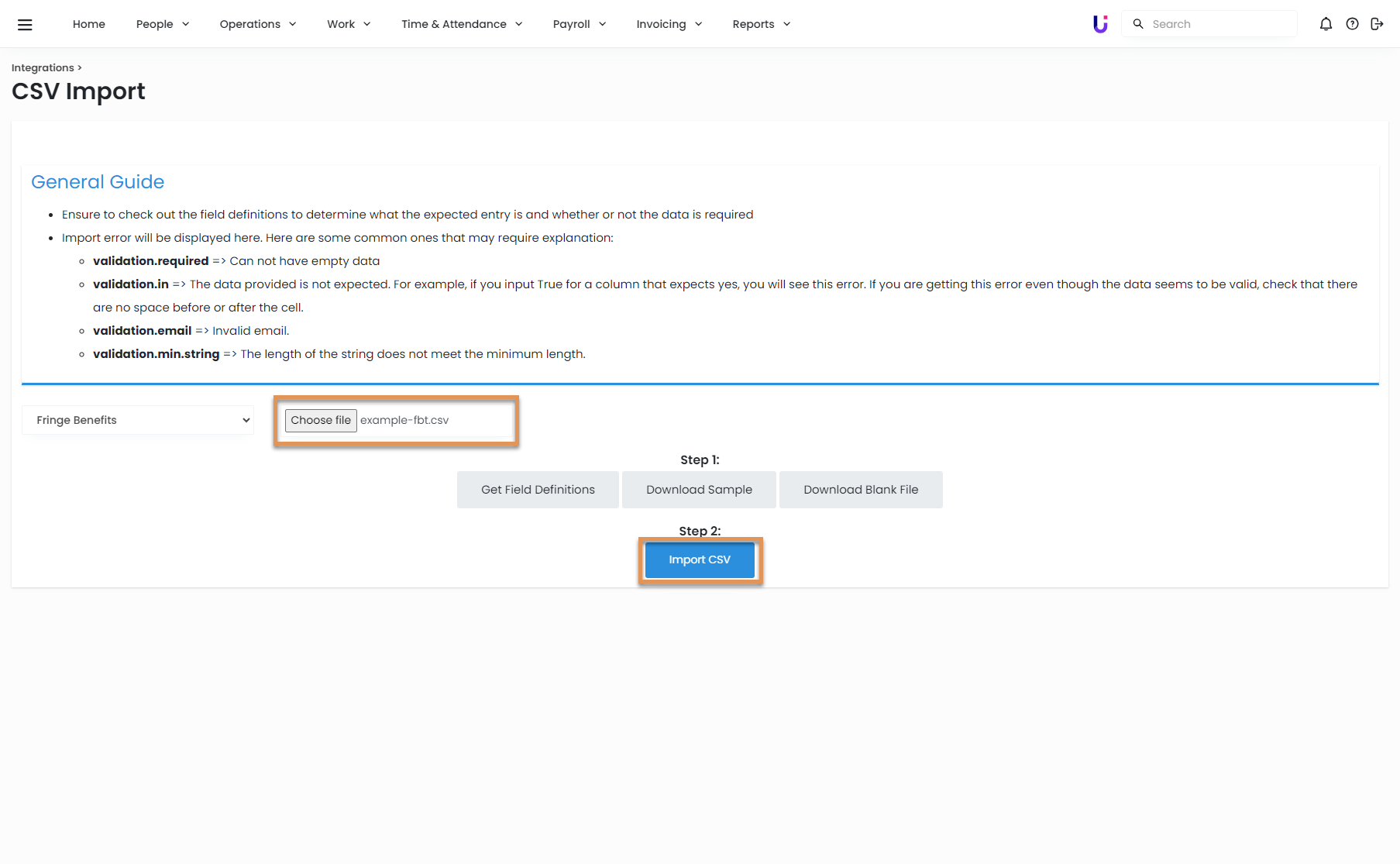Open the Fringe Benefits import type selector
Screen dimensions: 1400x864
(138, 420)
